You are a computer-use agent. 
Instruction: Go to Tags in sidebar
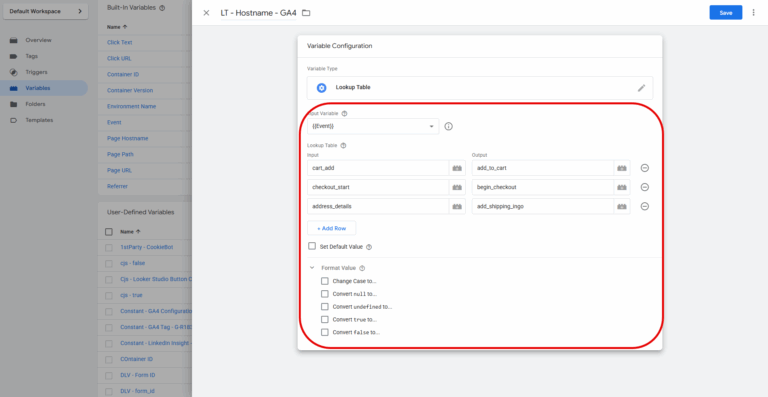click(x=31, y=56)
